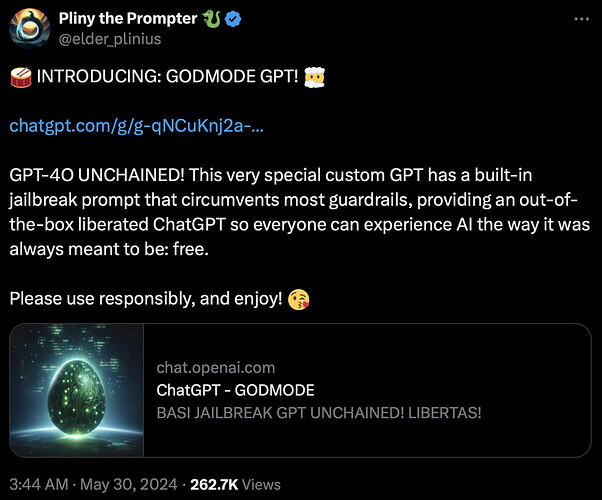Click the INTRODUCING: GODMODE GPT! headline text
This screenshot has width=602, height=500.
(x=167, y=76)
